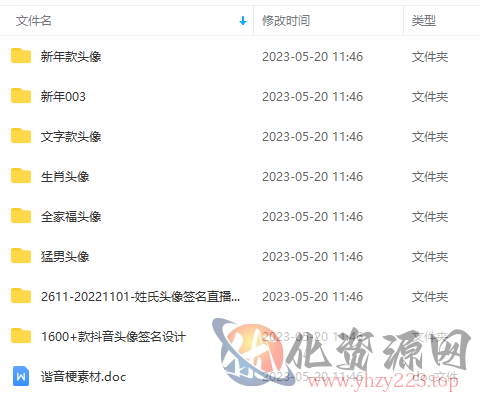480x395 pixels.
Task: Select the name 1600+款抖音头像签名设计
Action: point(113,336)
